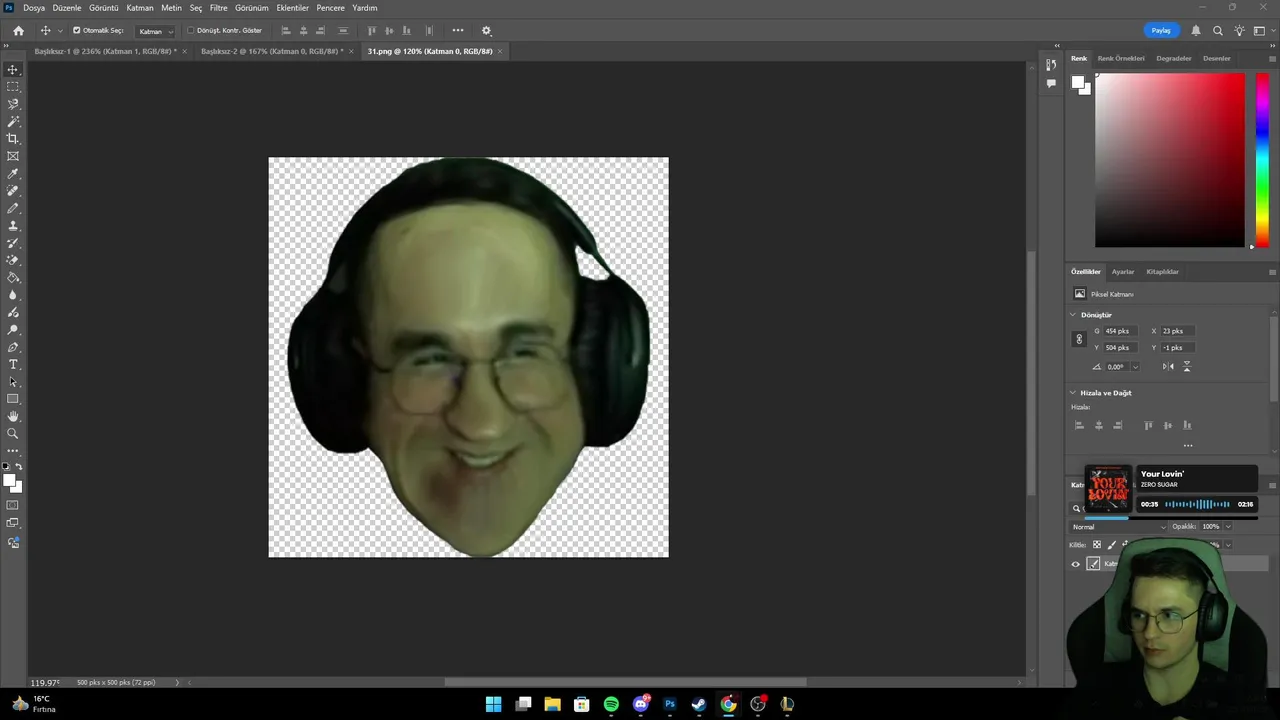Select the Eraser tool
This screenshot has width=1280, height=720.
click(x=13, y=260)
